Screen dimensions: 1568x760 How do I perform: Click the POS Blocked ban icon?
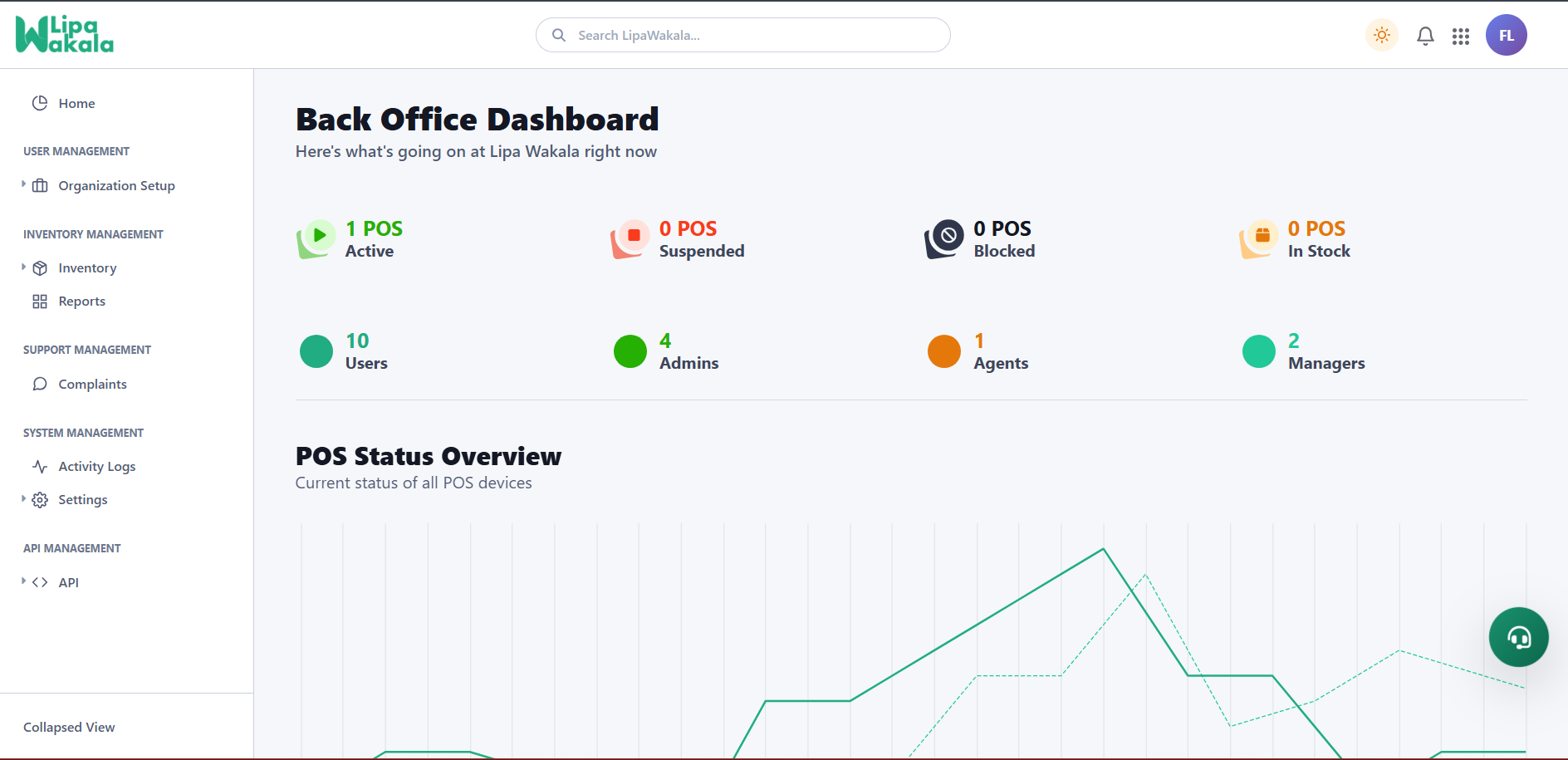tap(944, 238)
